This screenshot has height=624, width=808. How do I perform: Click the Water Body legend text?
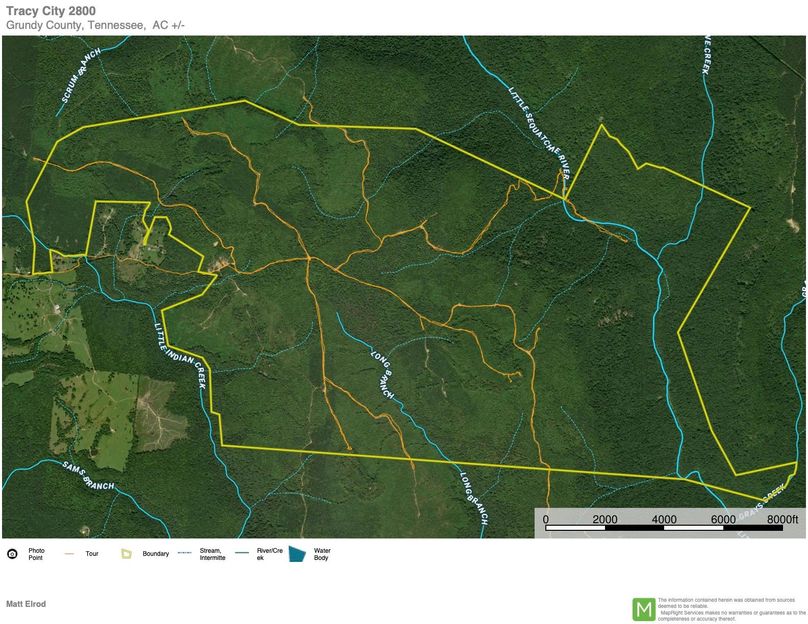[x=323, y=553]
